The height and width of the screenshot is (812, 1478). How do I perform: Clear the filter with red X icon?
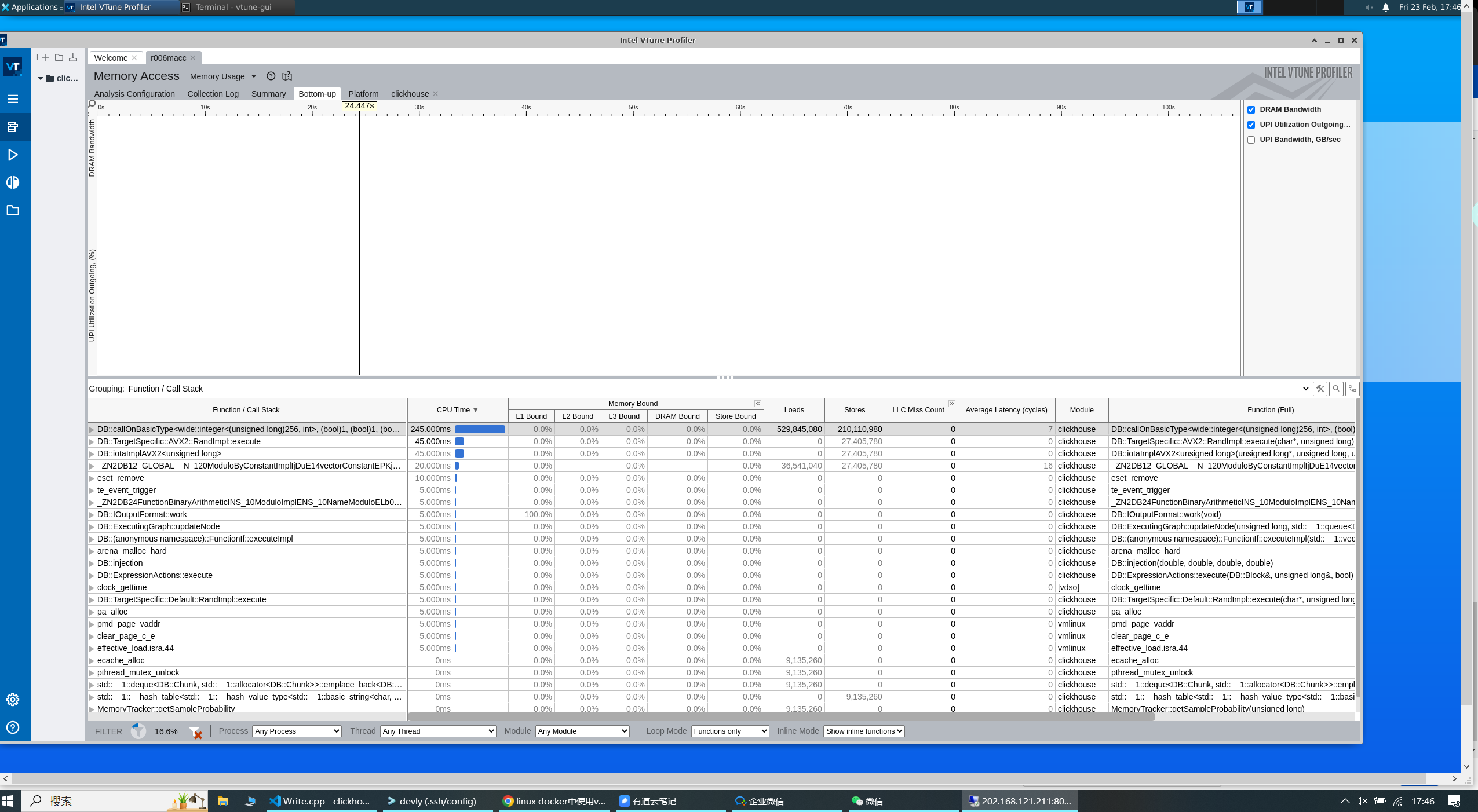[x=196, y=732]
